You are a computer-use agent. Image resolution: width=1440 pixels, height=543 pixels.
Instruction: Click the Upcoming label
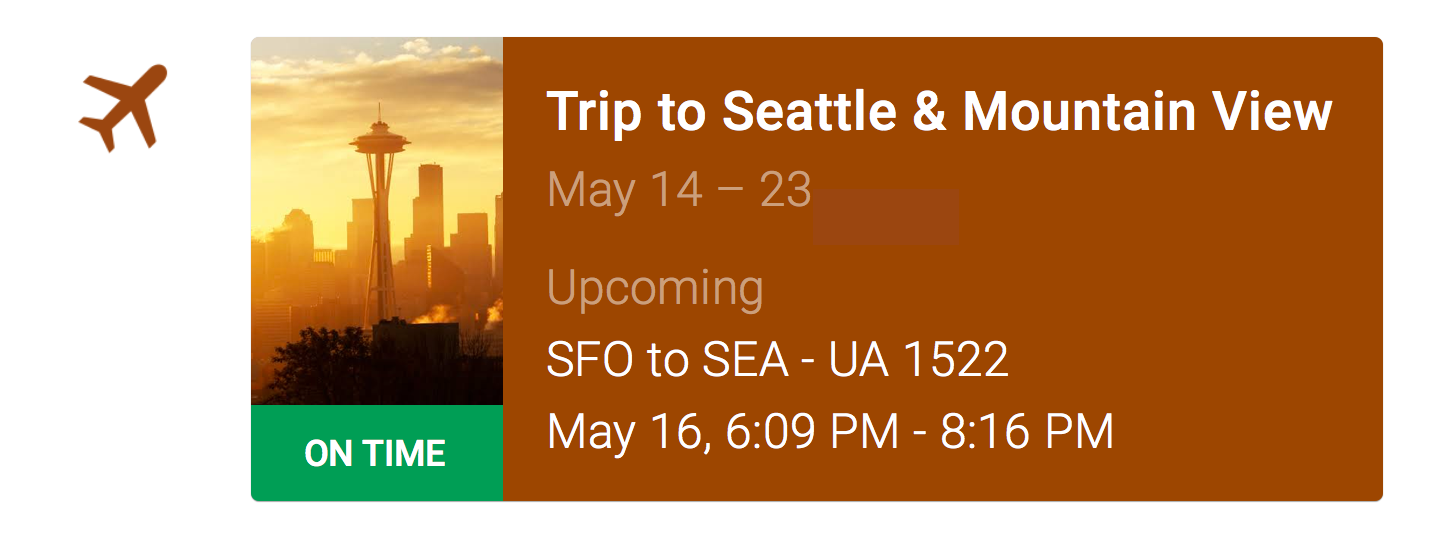(655, 288)
